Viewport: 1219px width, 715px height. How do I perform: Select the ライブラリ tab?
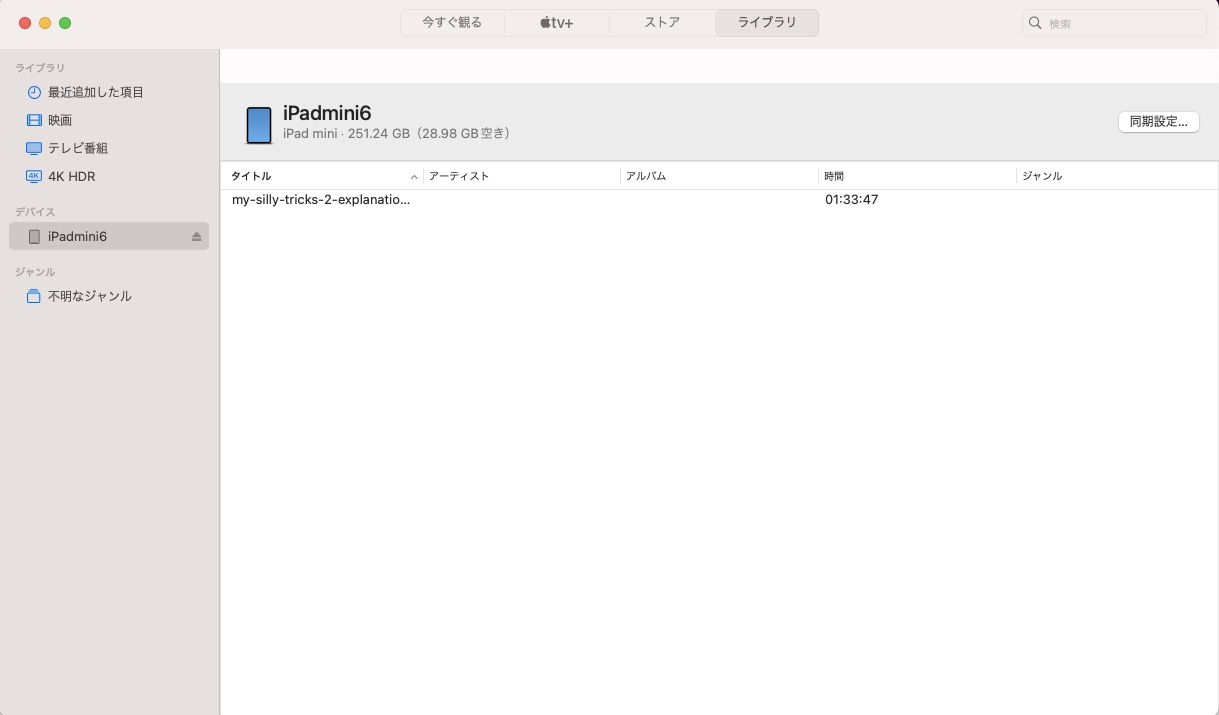(x=767, y=23)
